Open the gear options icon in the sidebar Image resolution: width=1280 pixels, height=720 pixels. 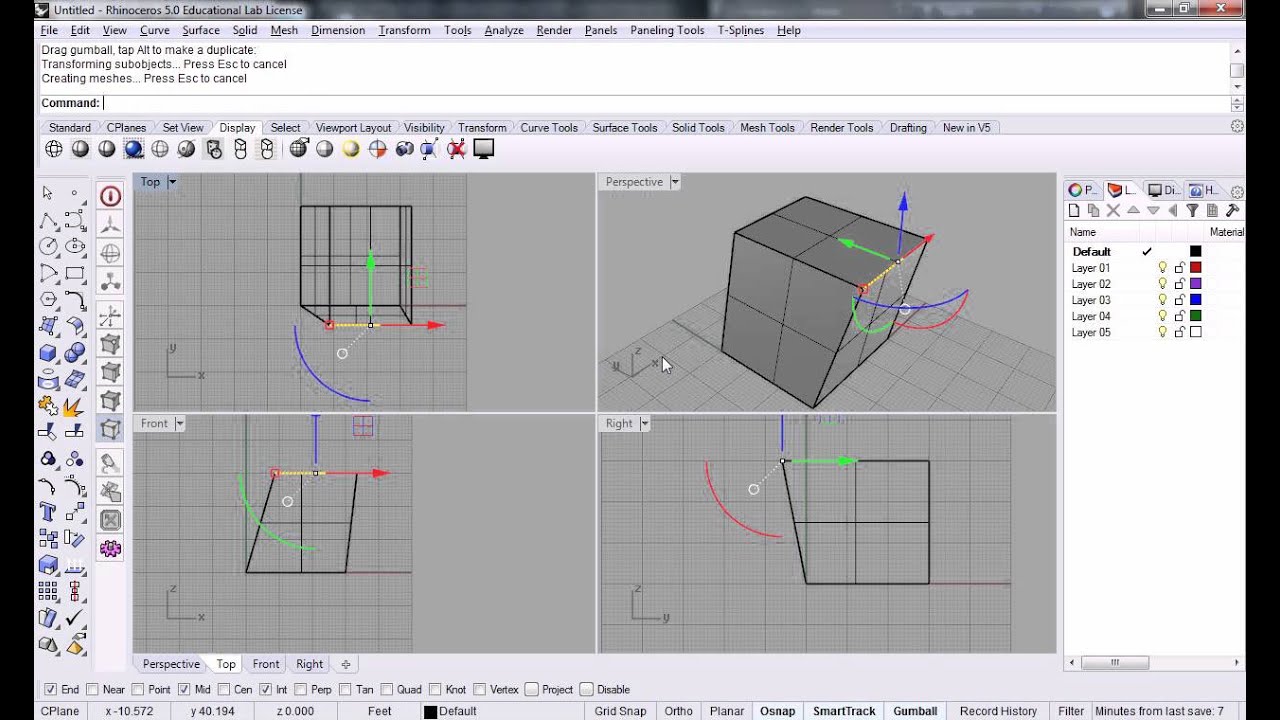(x=110, y=548)
